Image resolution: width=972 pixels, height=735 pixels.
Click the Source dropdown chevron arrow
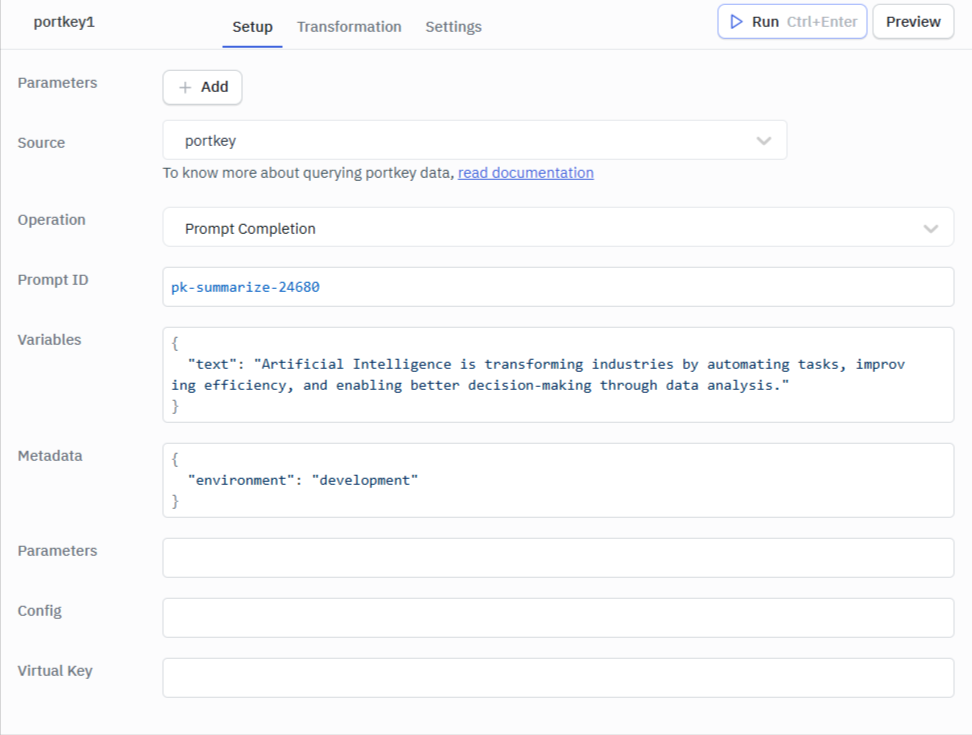[764, 141]
